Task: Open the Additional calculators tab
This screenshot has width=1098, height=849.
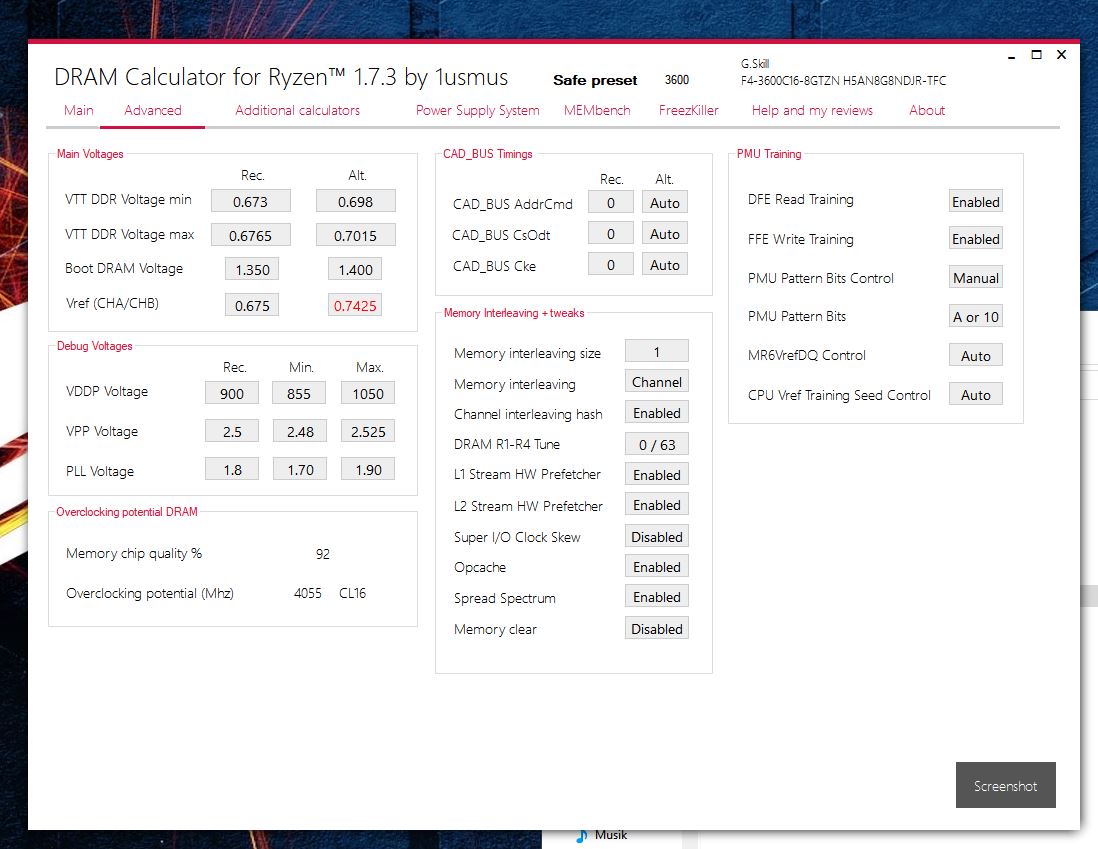Action: point(298,110)
